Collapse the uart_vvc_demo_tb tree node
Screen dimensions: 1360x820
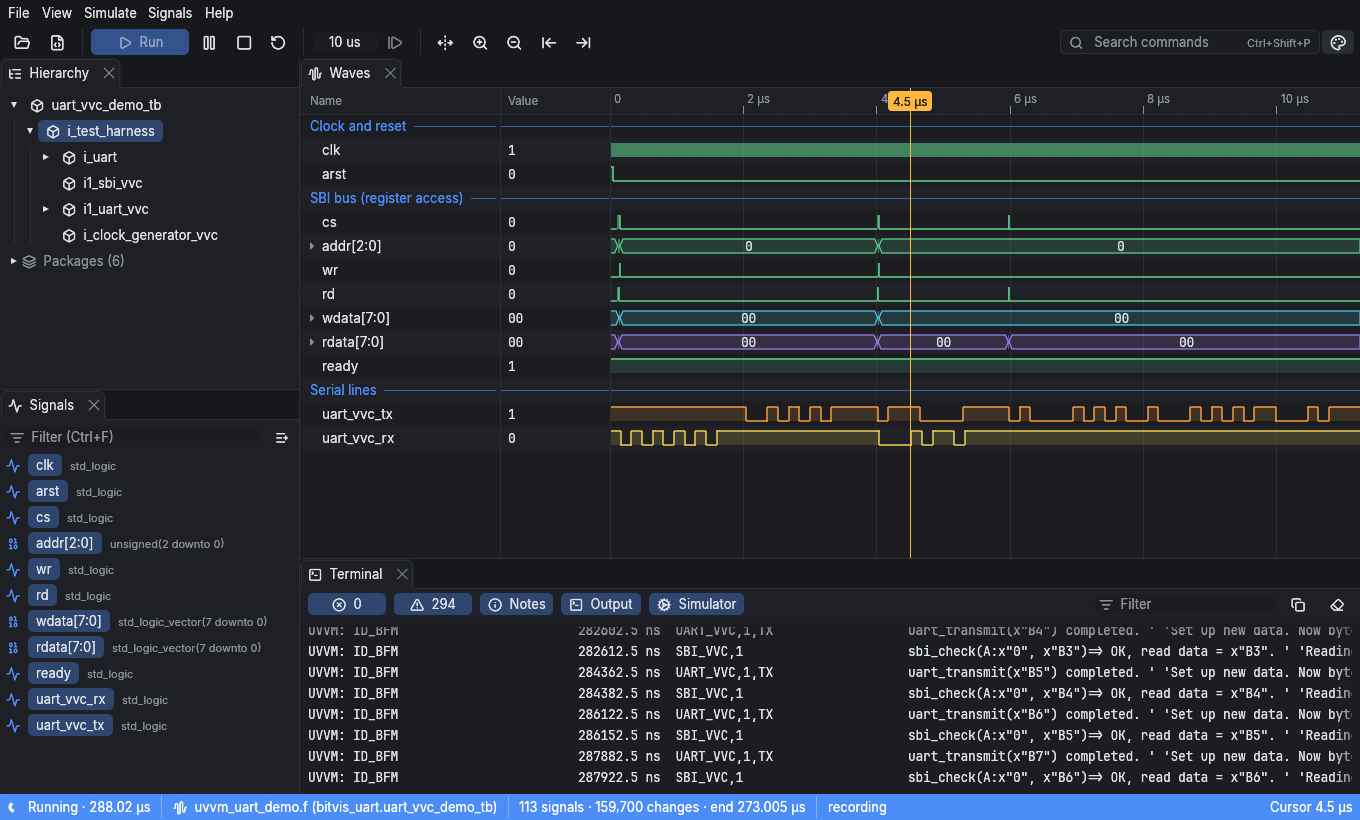pyautogui.click(x=14, y=105)
